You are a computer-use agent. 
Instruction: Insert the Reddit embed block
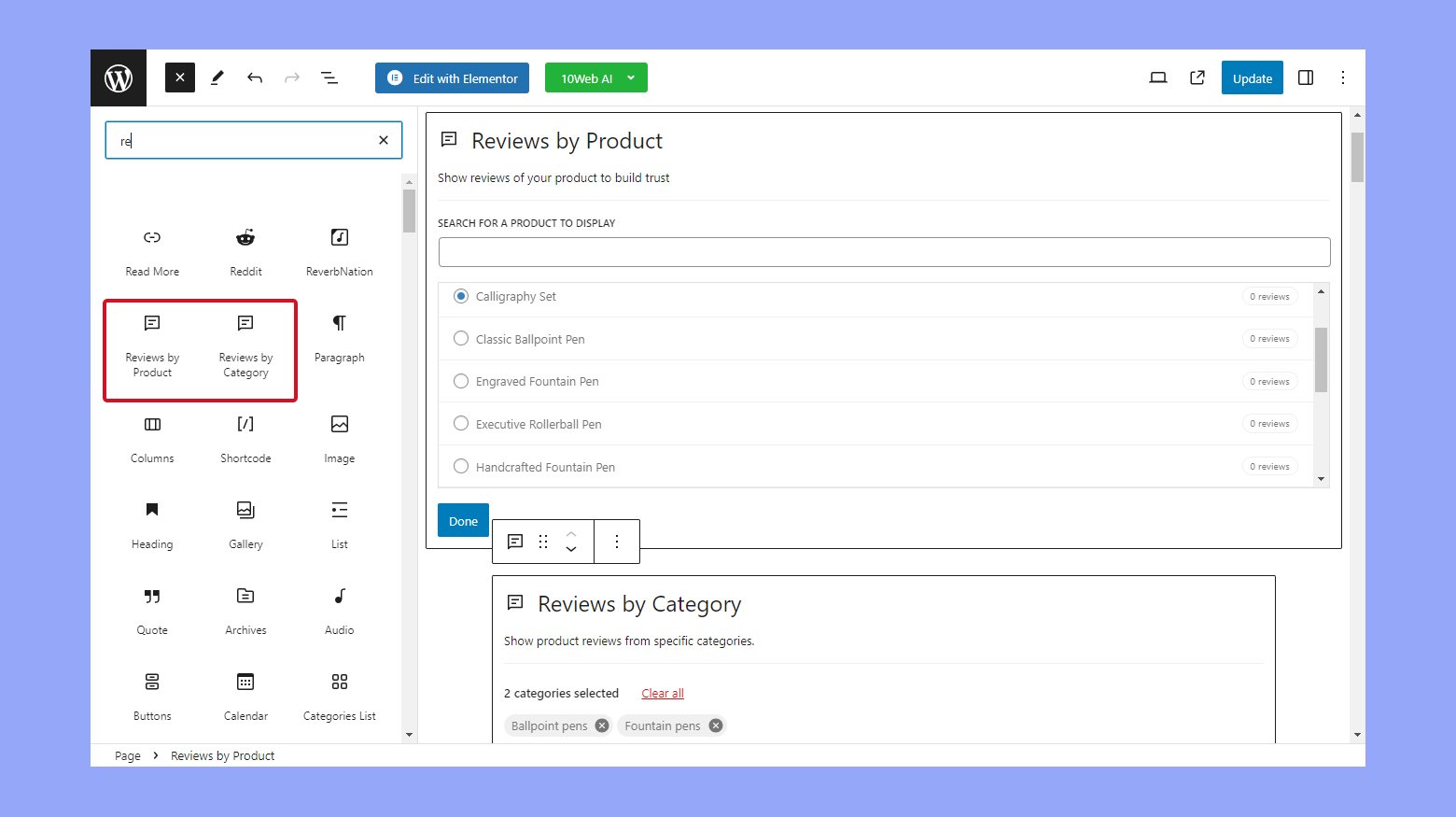[245, 250]
